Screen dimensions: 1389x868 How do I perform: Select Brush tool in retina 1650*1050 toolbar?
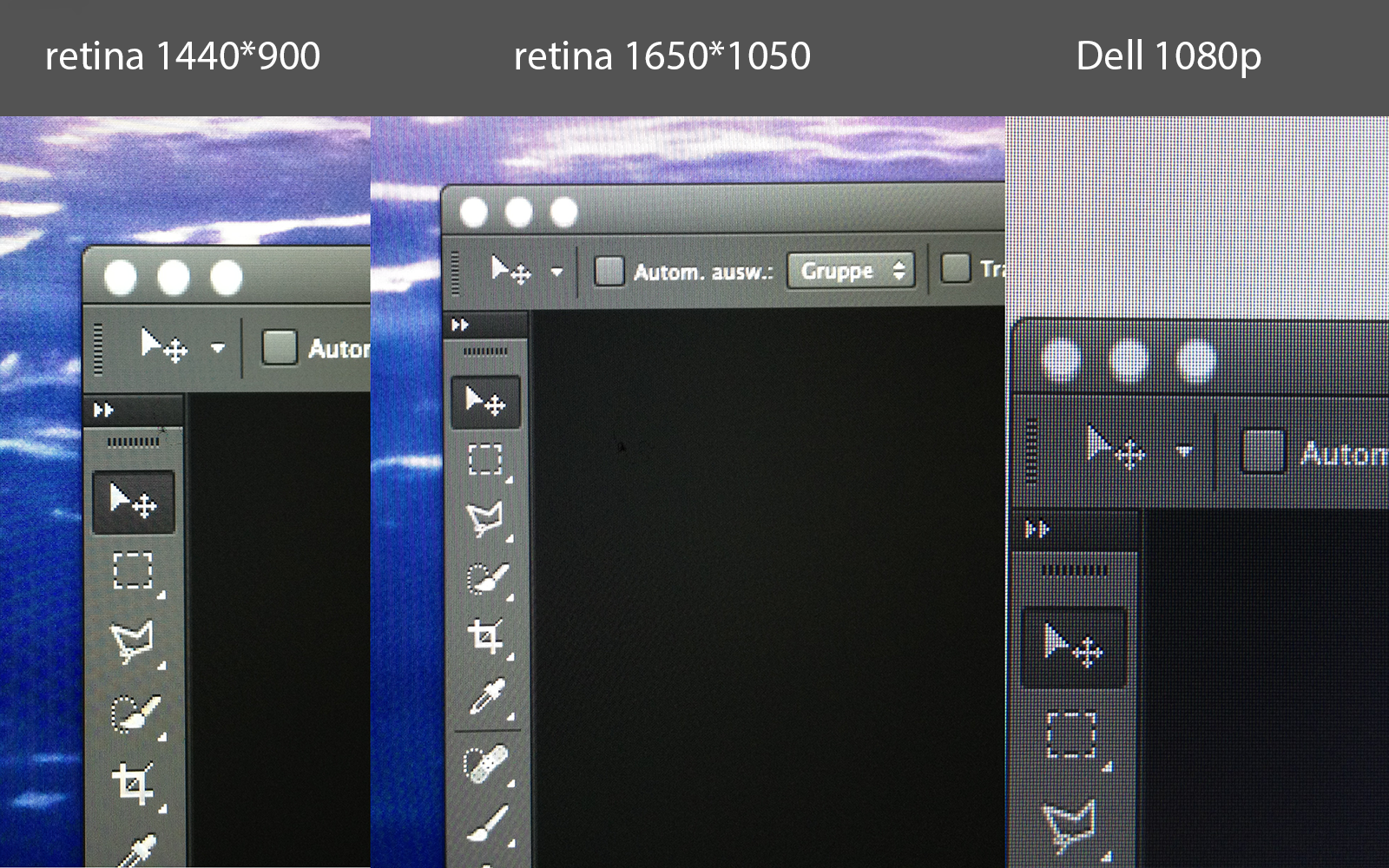coord(485,823)
